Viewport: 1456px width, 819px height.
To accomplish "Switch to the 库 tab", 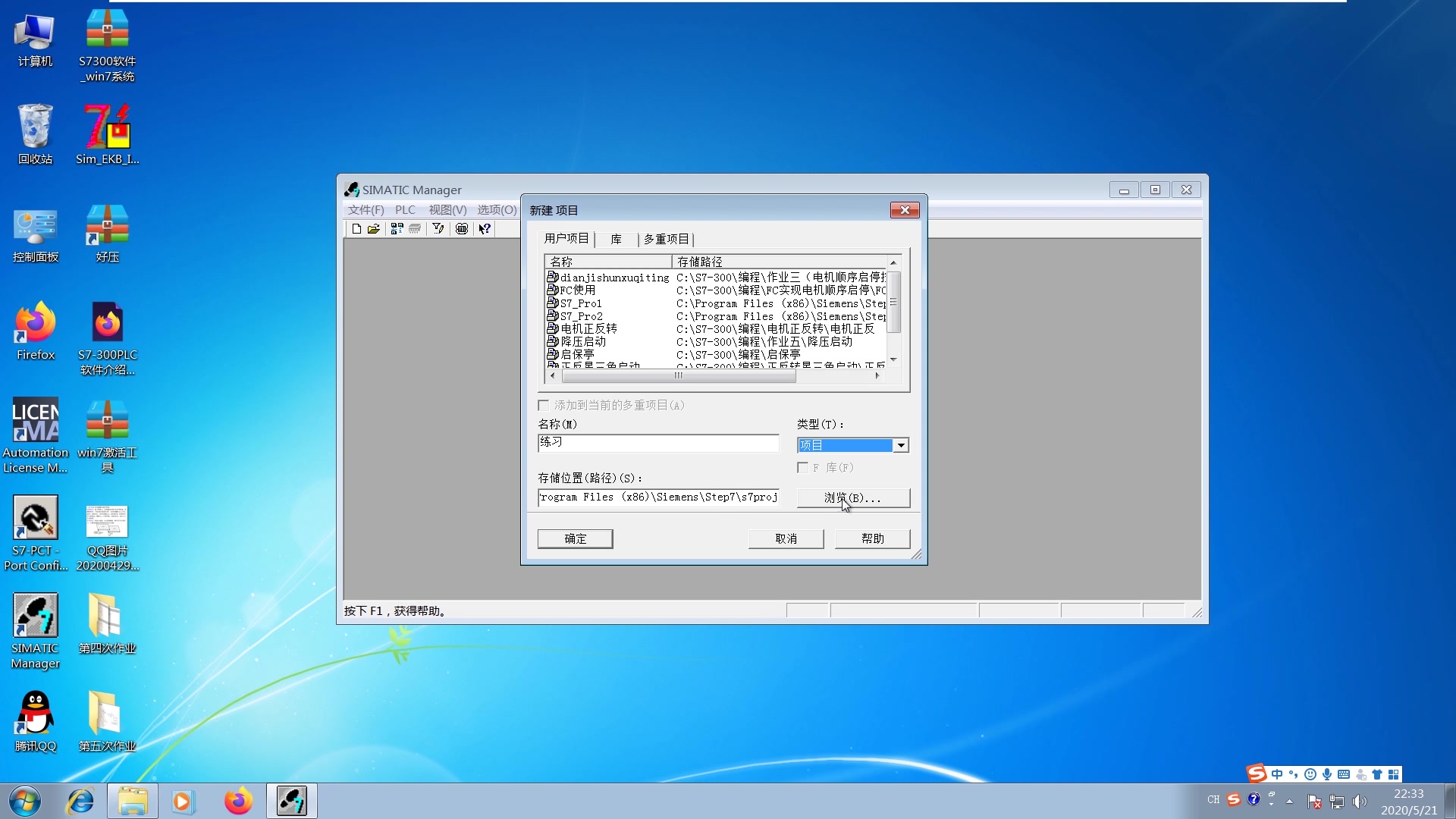I will (617, 240).
